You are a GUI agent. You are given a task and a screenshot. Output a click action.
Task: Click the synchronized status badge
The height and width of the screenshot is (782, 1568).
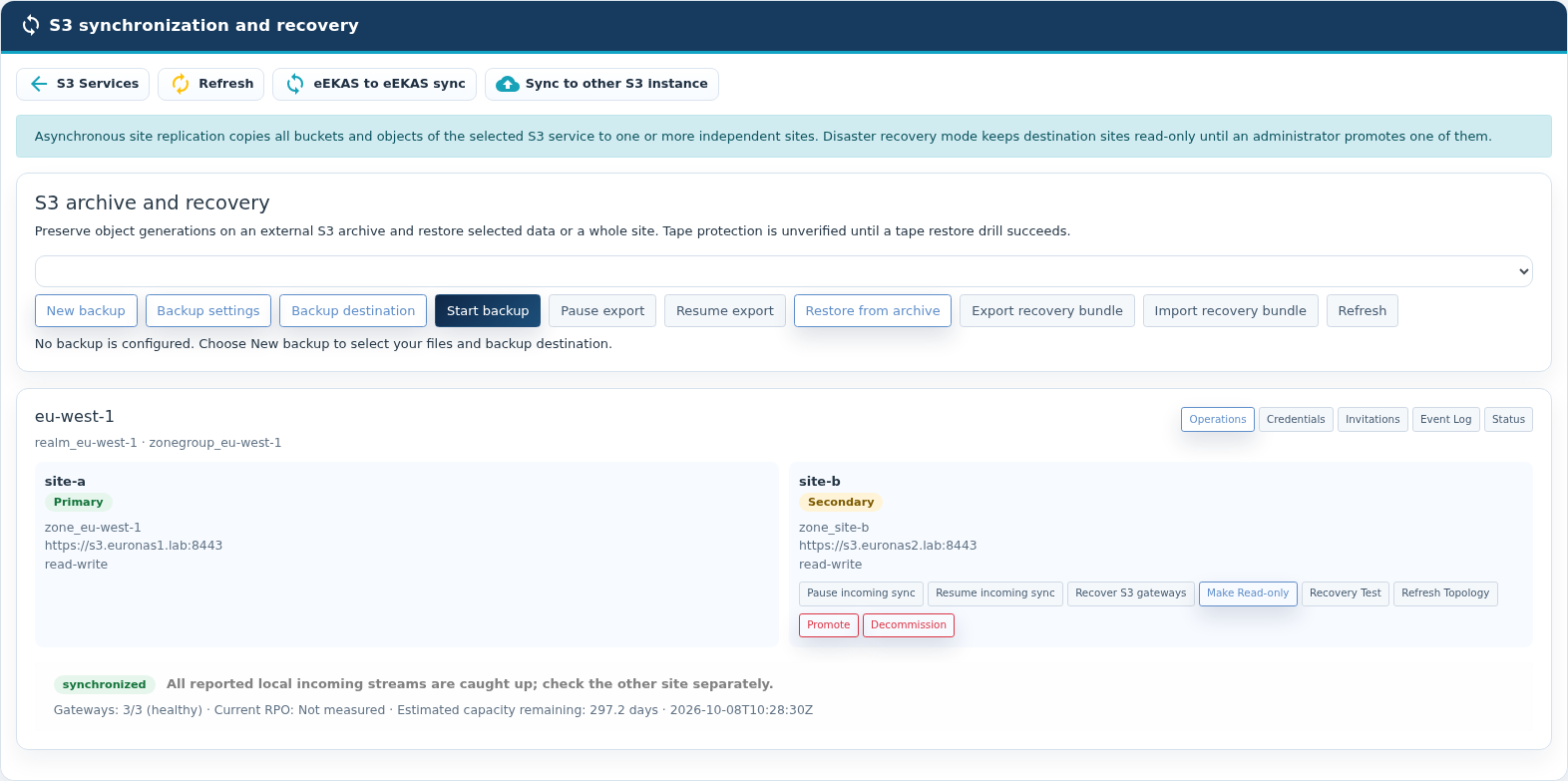pyautogui.click(x=104, y=685)
